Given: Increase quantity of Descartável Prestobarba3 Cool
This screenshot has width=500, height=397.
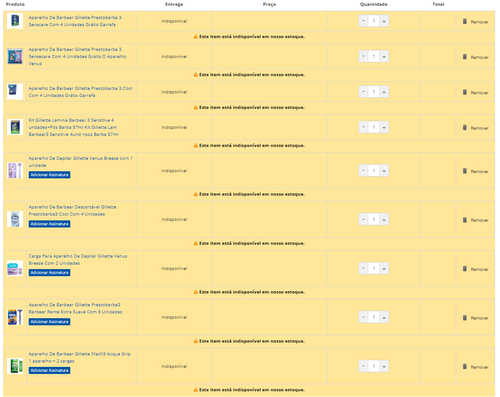Looking at the screenshot, I should (x=384, y=219).
